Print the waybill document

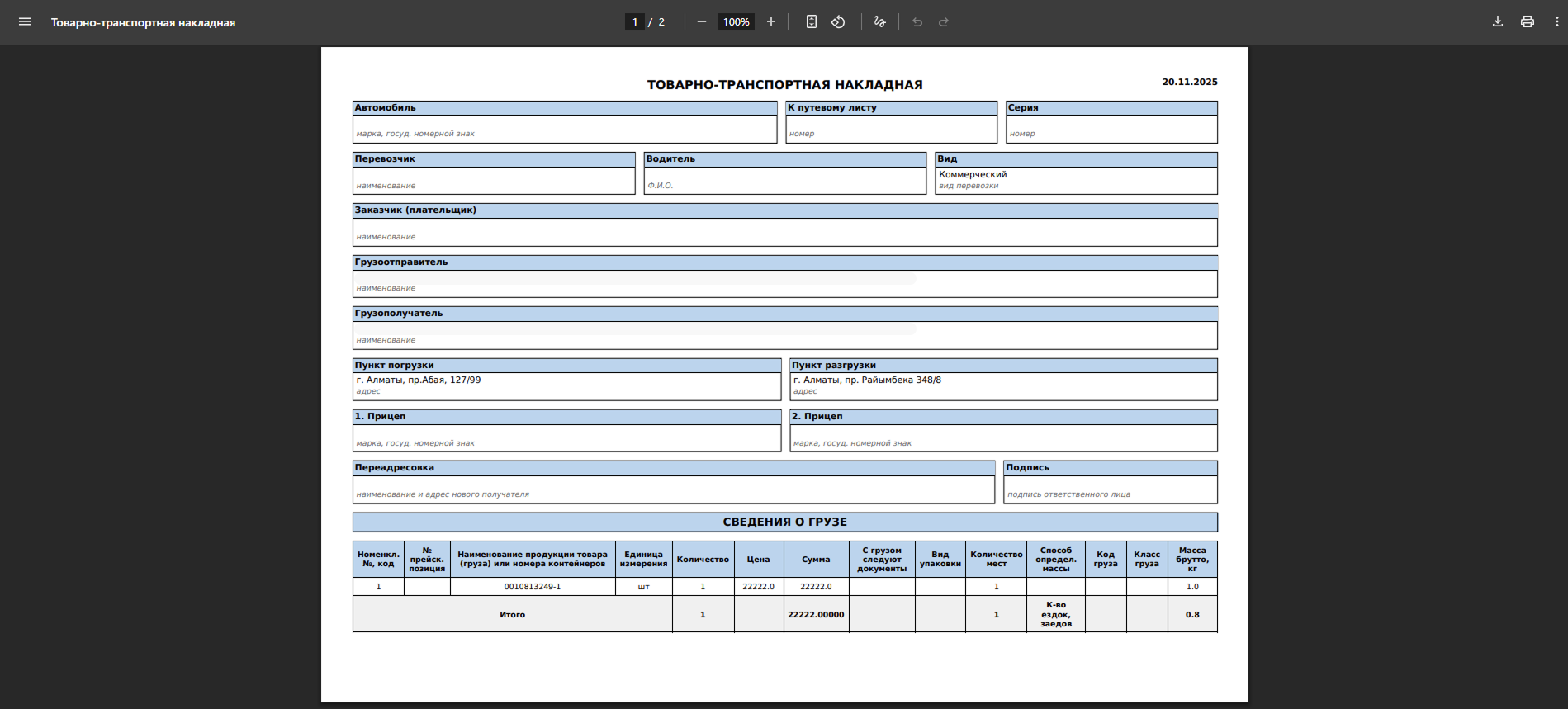1528,22
